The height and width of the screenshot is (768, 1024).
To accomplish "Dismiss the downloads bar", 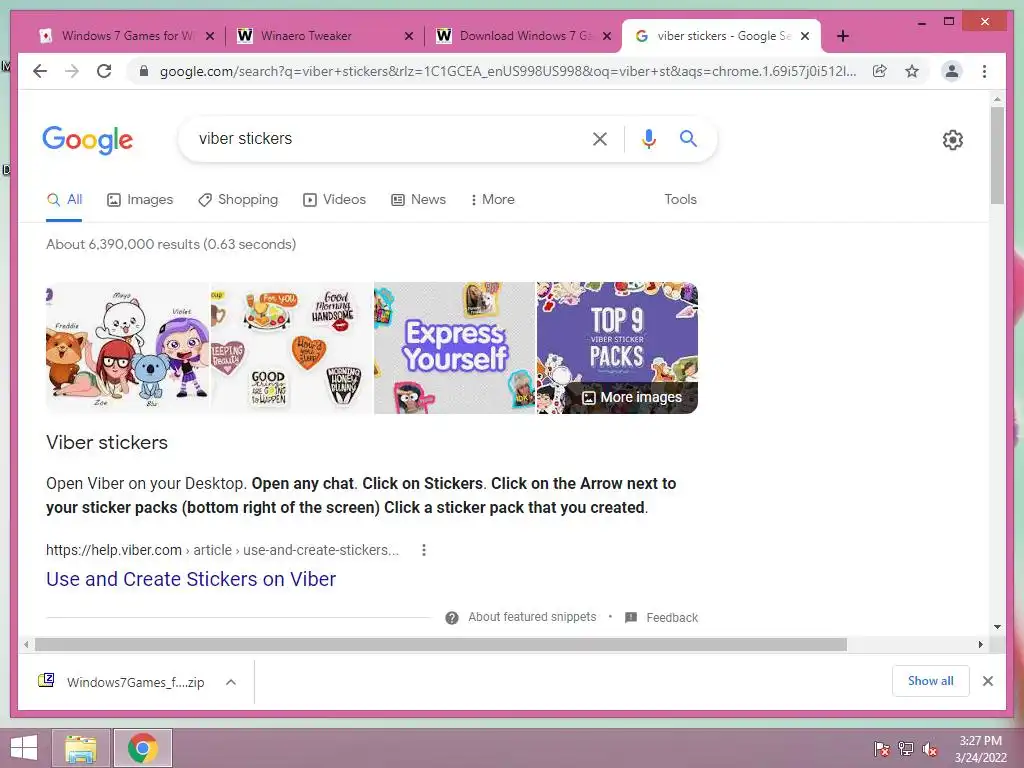I will point(987,681).
